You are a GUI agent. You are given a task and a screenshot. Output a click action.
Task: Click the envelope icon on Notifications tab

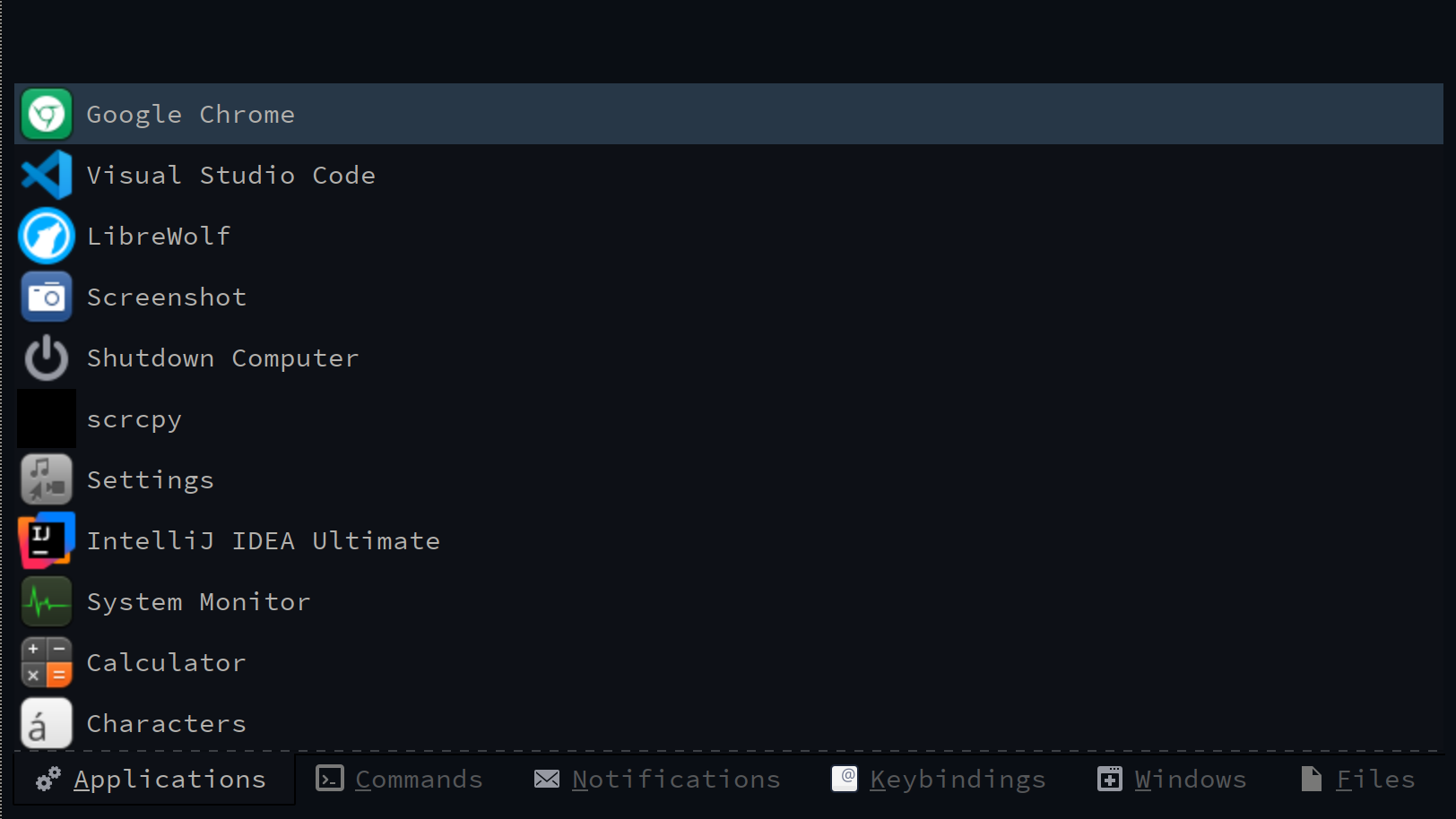tap(547, 779)
